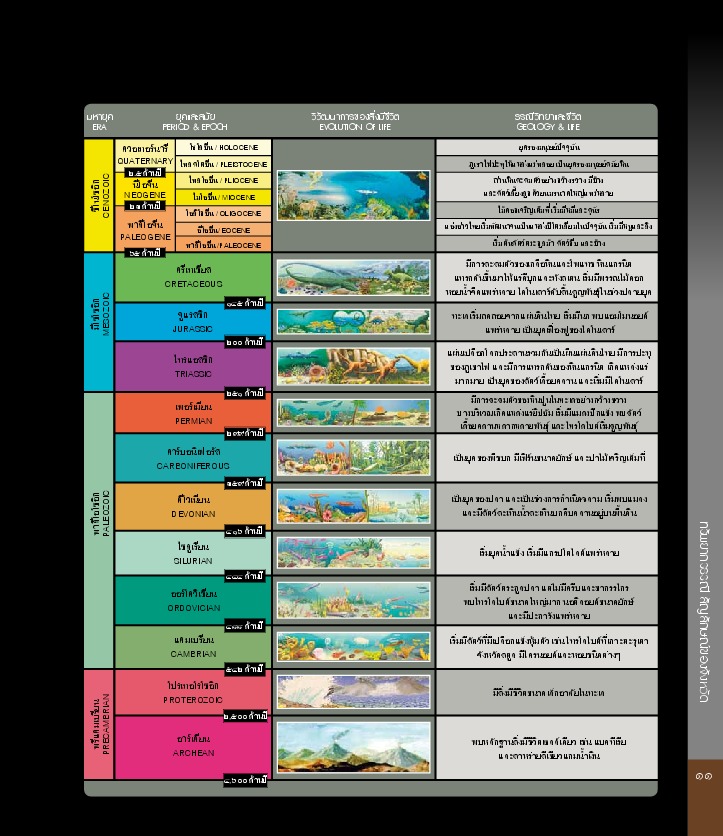Click the age label below Paleogene cell
This screenshot has width=723, height=836.
click(144, 252)
